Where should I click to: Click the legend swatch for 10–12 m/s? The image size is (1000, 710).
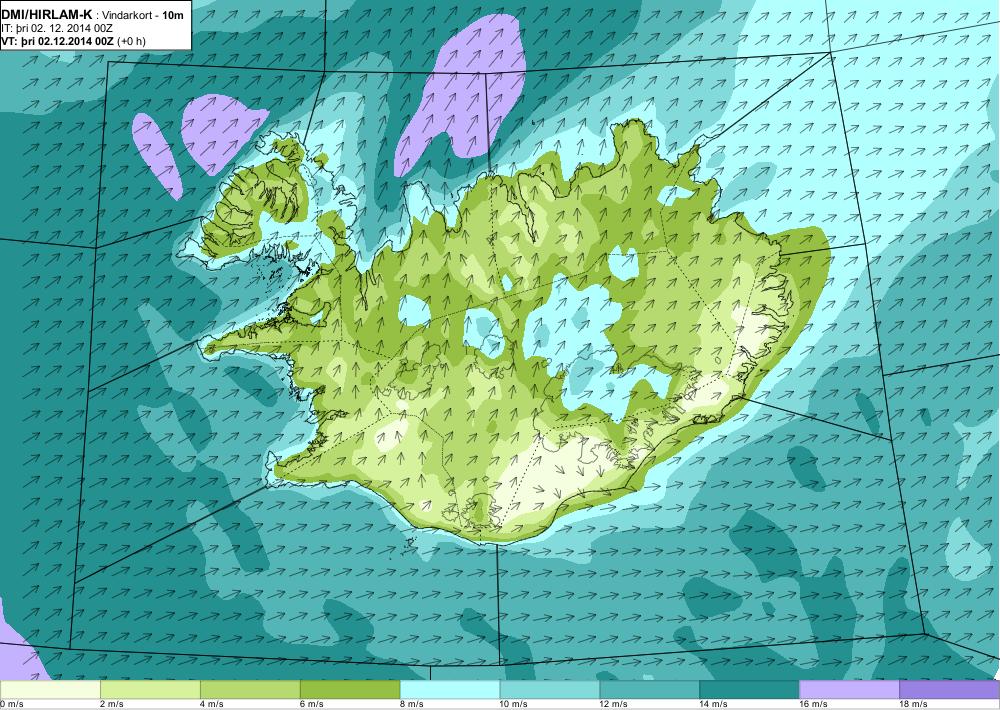pos(550,690)
